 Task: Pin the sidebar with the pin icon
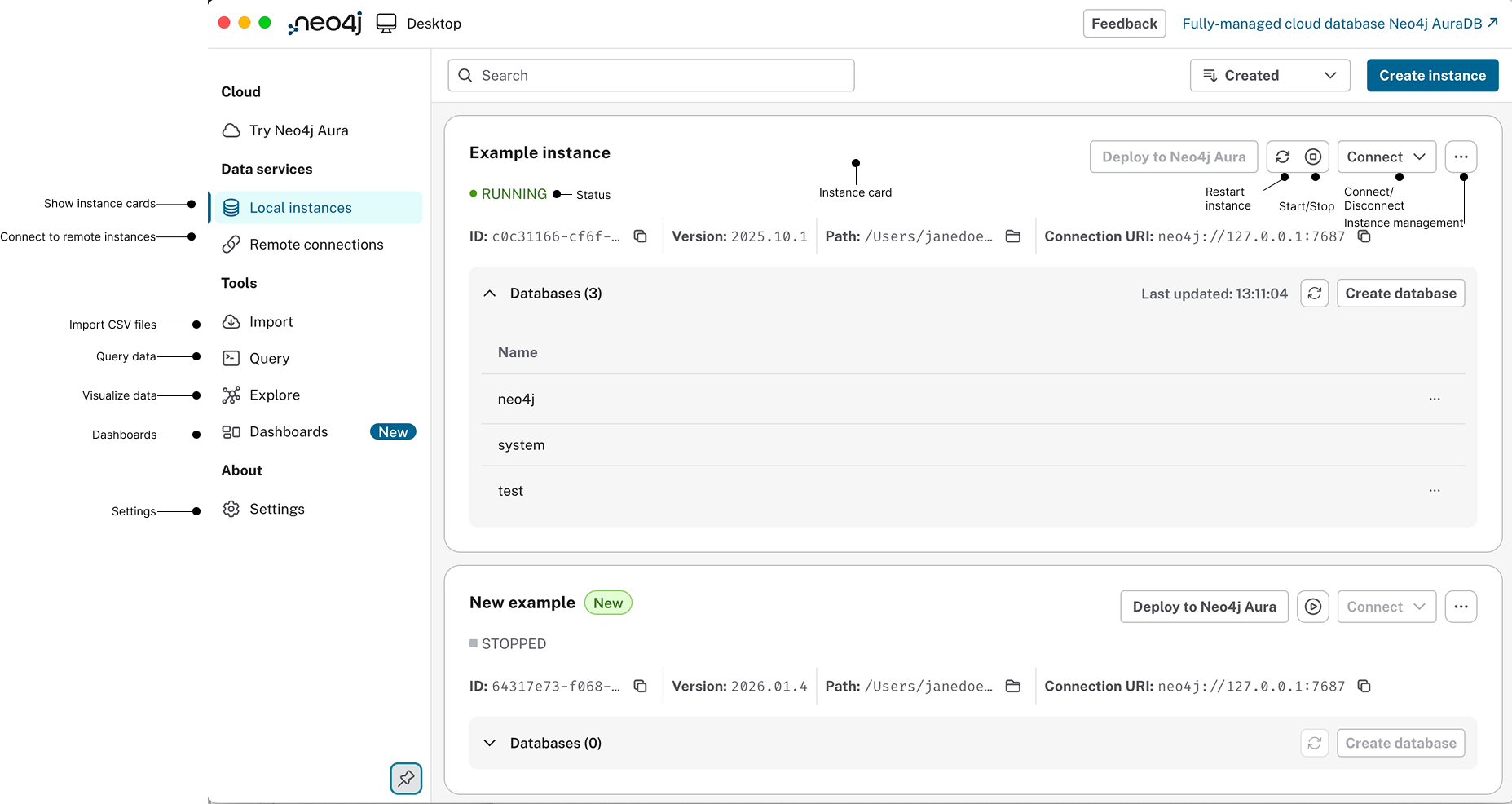coord(406,779)
